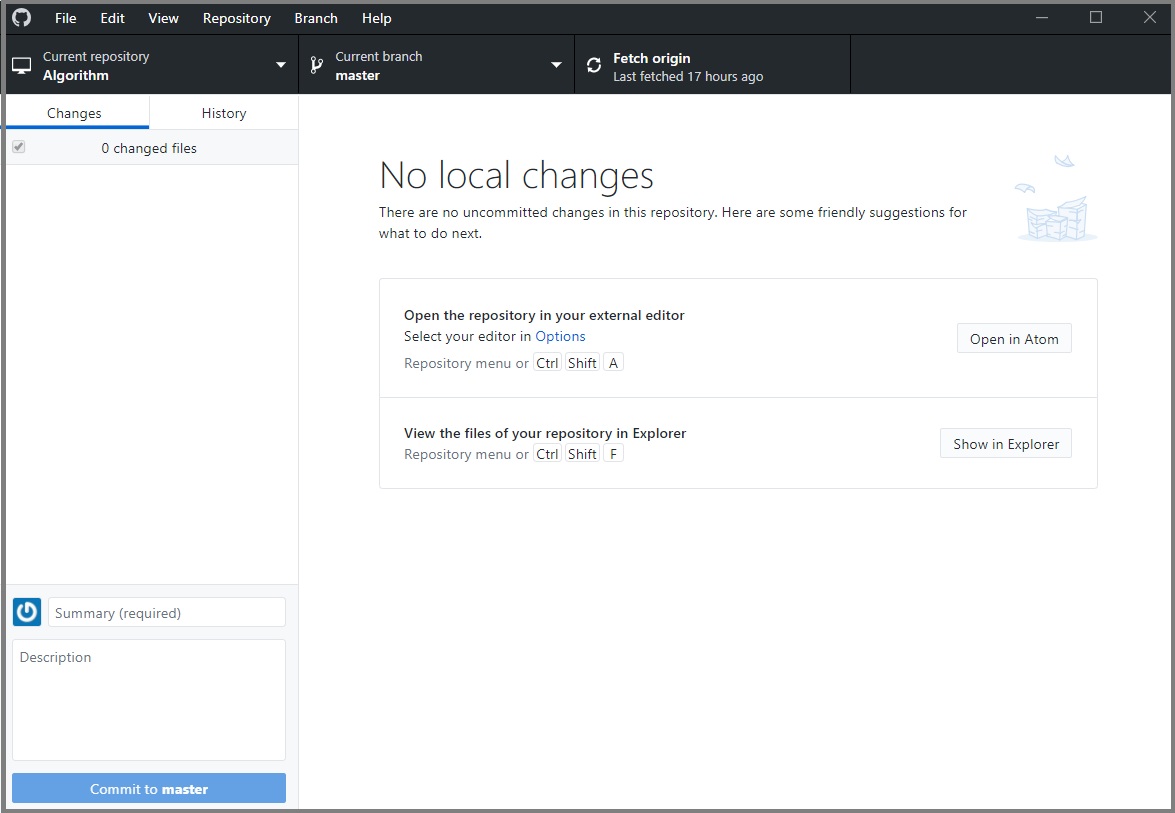Open the File menu
This screenshot has width=1175, height=813.
65,18
